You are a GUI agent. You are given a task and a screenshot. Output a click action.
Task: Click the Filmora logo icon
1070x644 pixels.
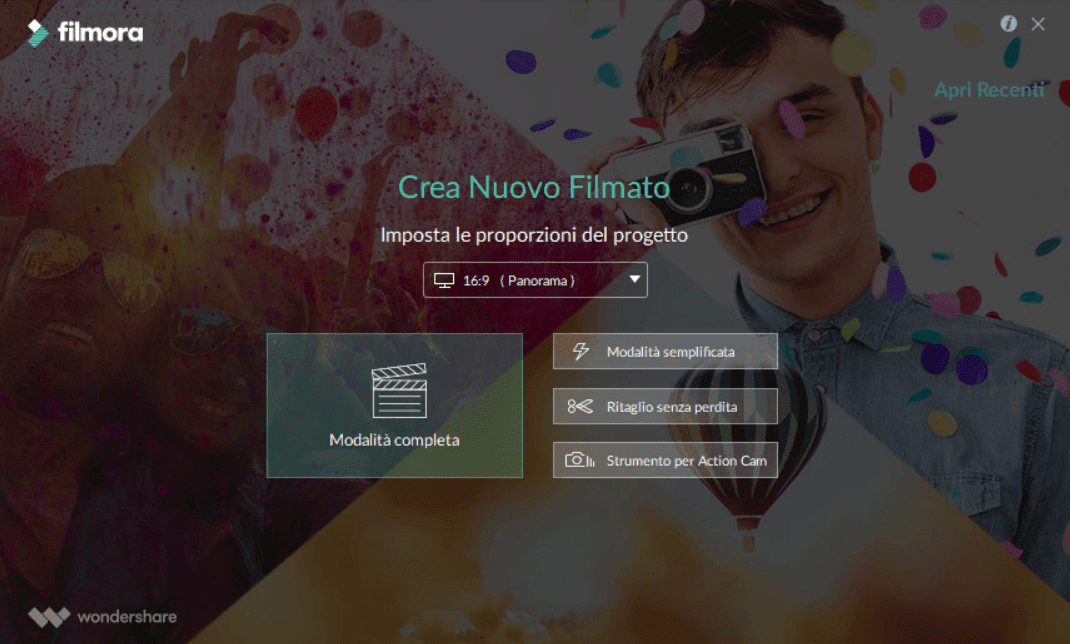38,33
